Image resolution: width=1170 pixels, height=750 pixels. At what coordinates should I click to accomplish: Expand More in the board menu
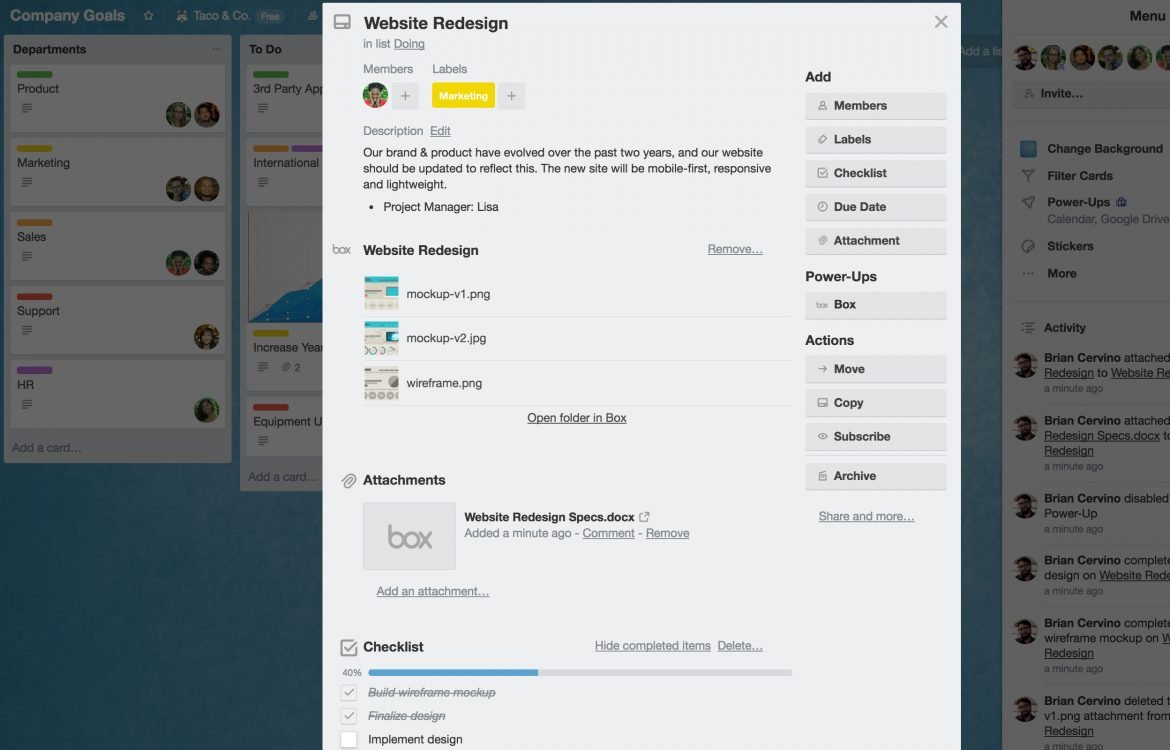[x=1061, y=274]
